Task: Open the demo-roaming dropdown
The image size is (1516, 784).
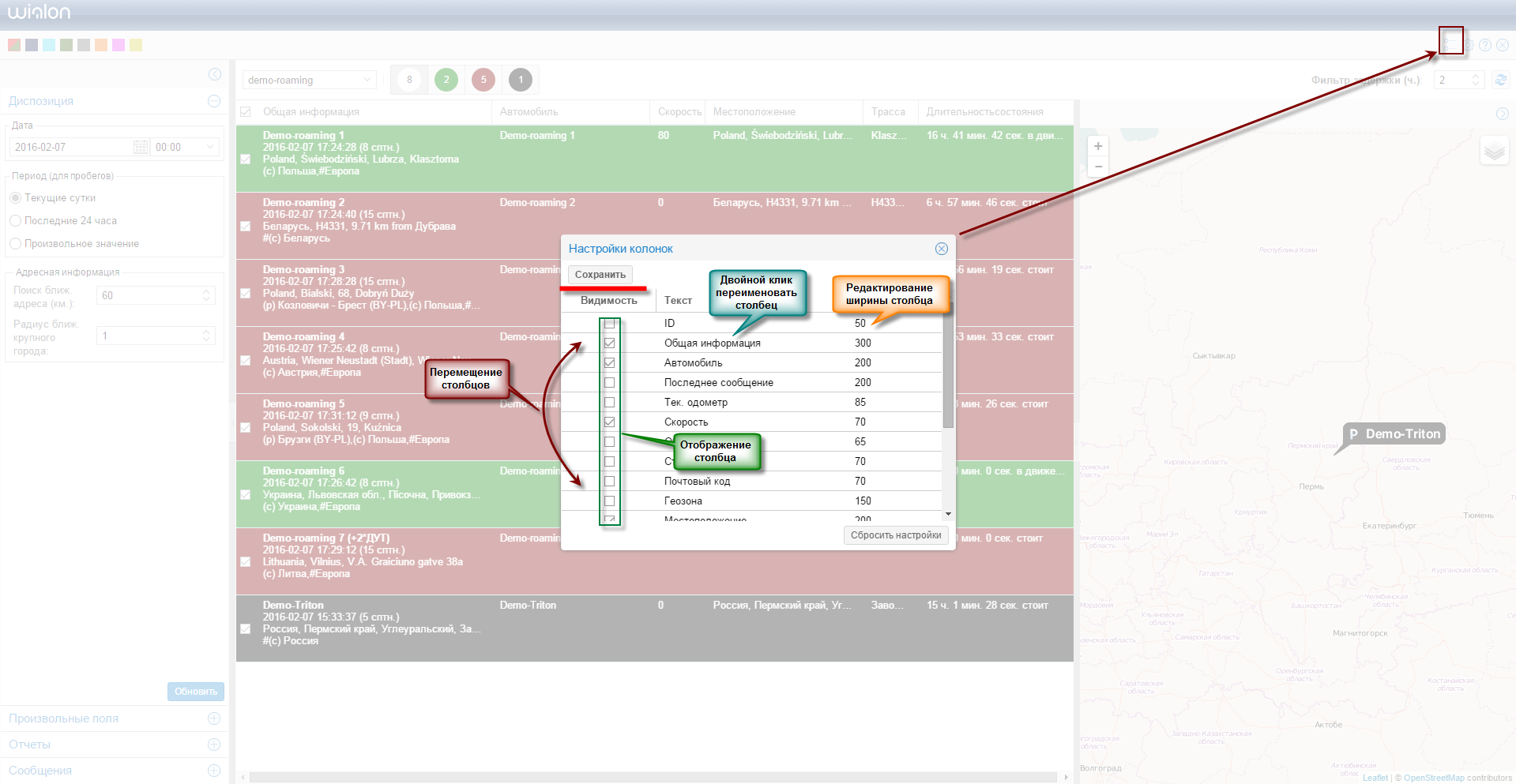Action: click(x=309, y=81)
